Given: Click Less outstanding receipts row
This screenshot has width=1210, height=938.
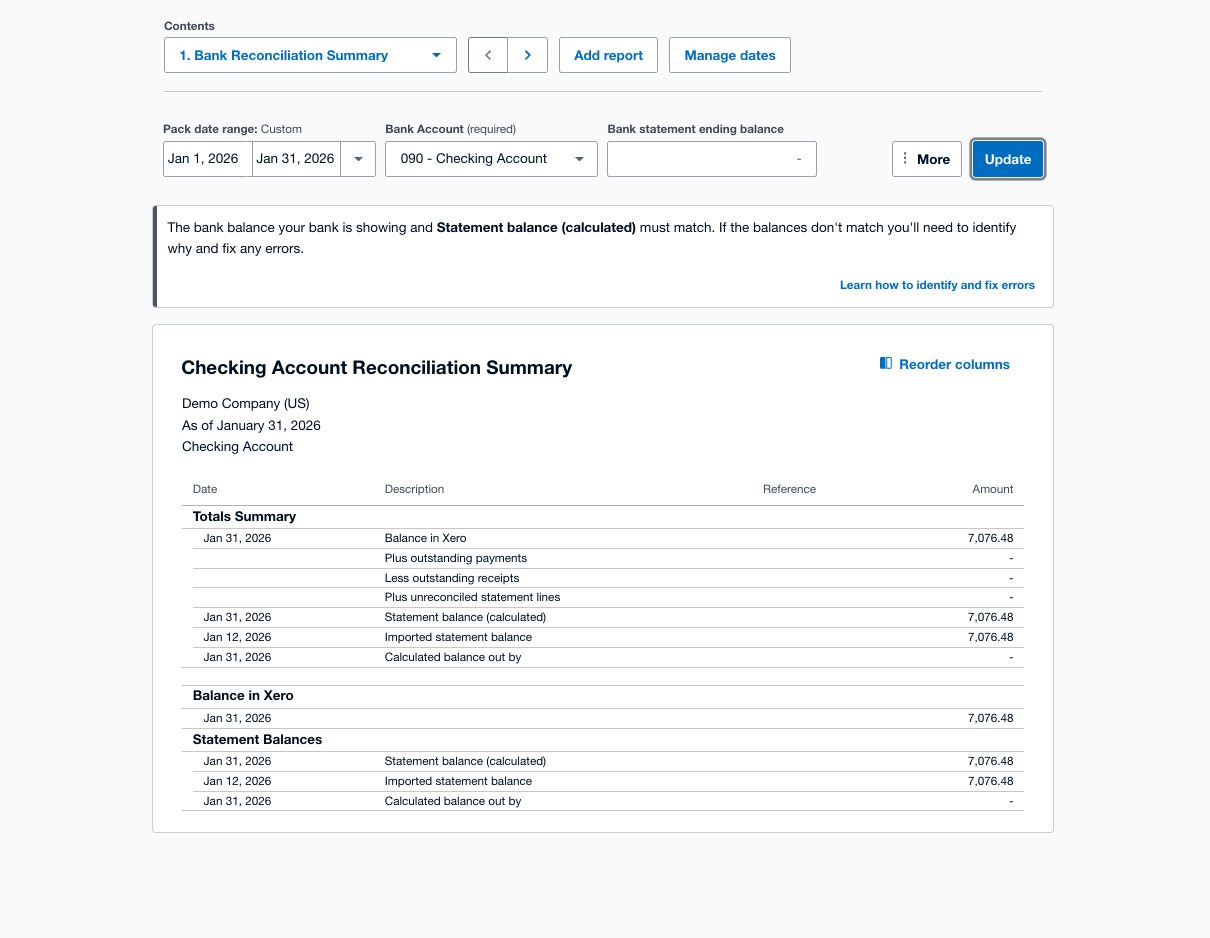Looking at the screenshot, I should [603, 578].
